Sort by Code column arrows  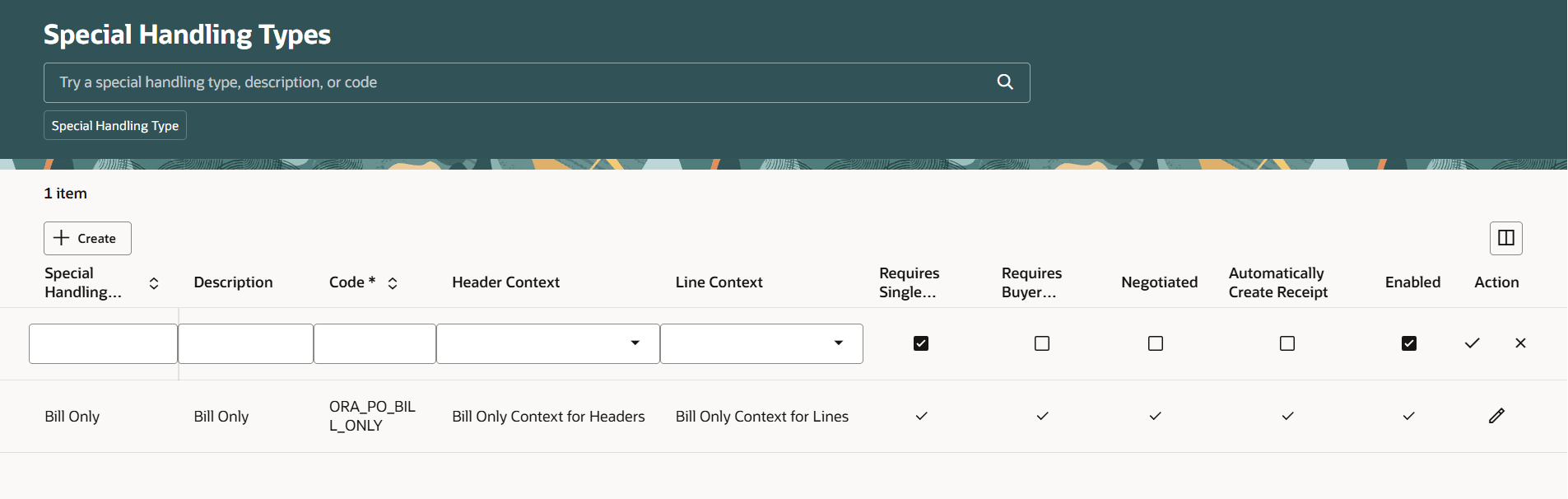tap(393, 283)
